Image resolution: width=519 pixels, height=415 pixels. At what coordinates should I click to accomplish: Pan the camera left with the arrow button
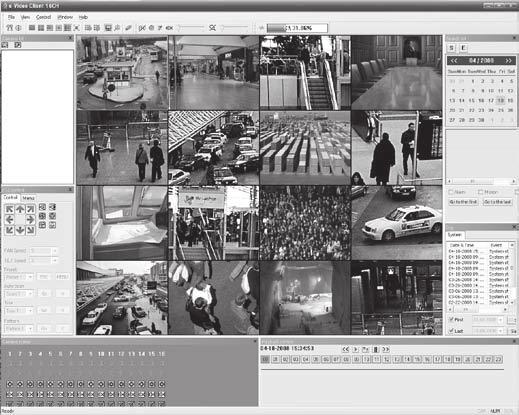pyautogui.click(x=10, y=219)
